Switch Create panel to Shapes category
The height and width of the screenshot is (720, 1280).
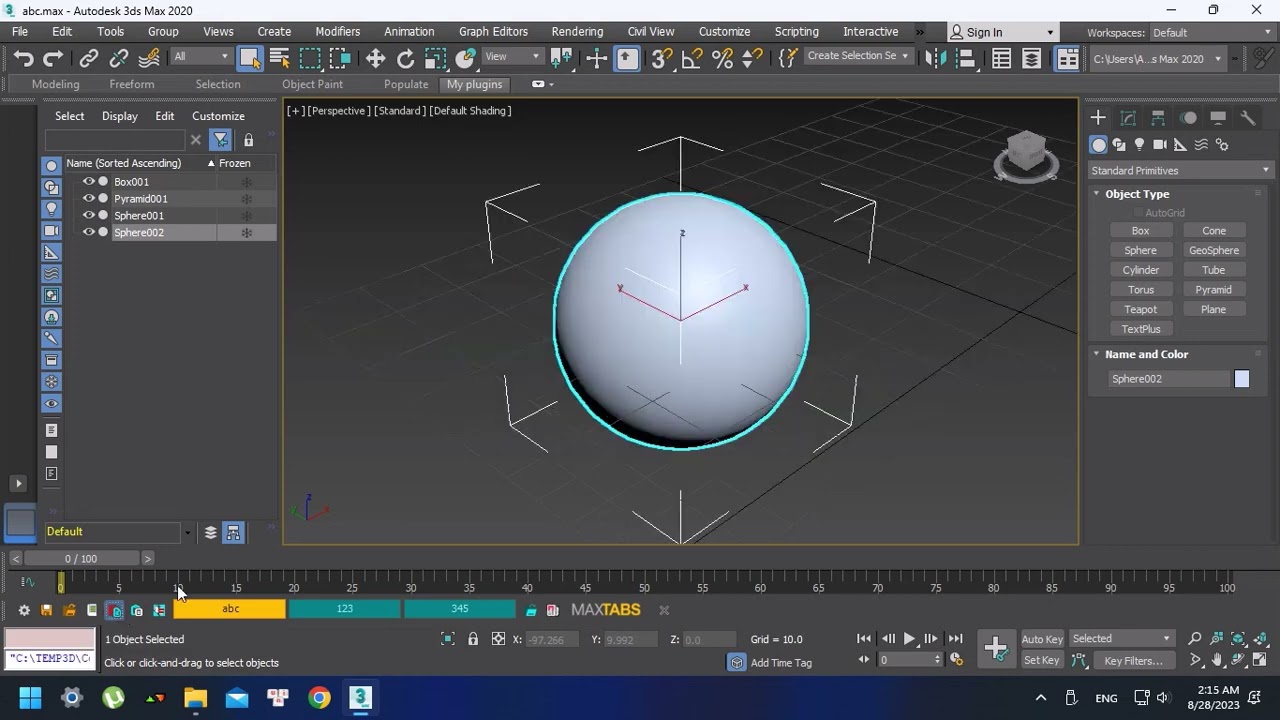(1119, 145)
